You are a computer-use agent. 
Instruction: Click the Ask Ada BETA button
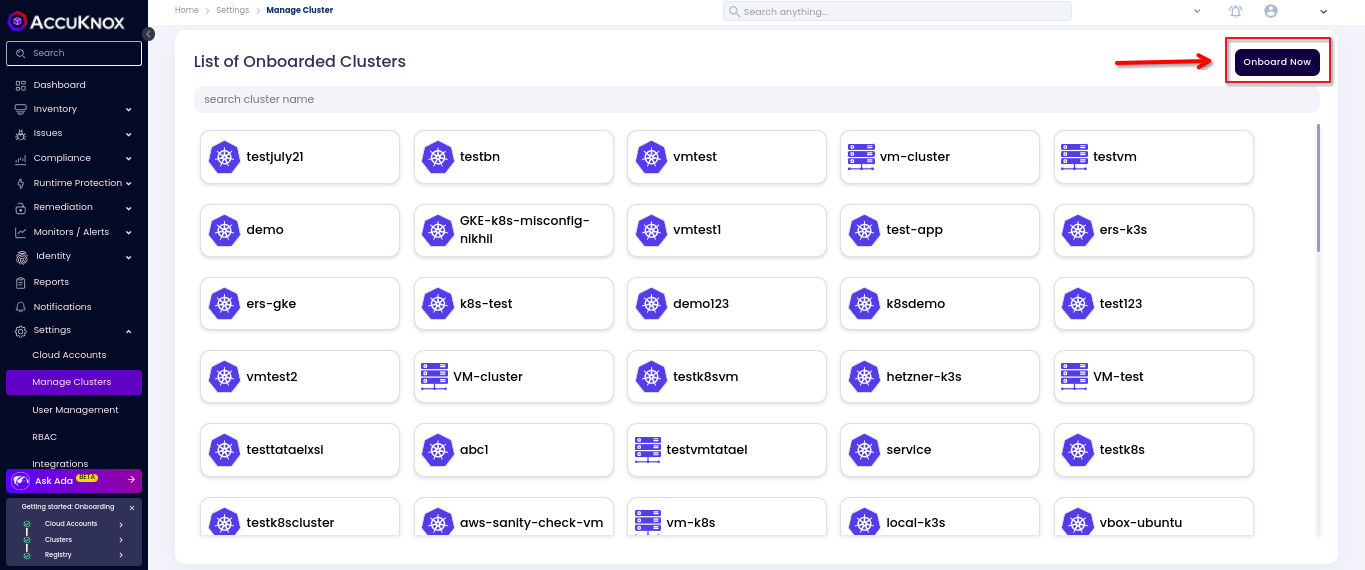coord(73,481)
